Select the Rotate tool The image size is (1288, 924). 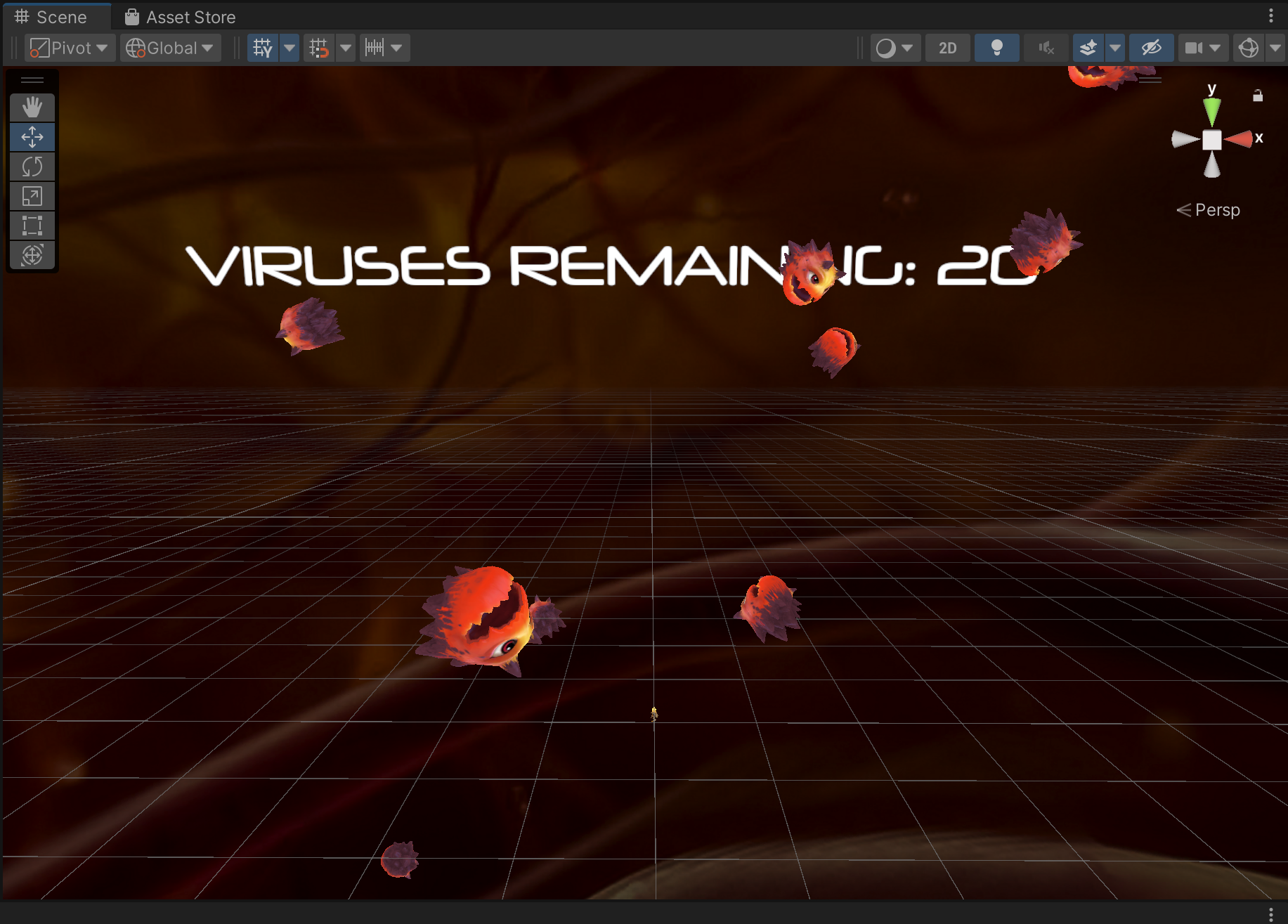tap(32, 167)
